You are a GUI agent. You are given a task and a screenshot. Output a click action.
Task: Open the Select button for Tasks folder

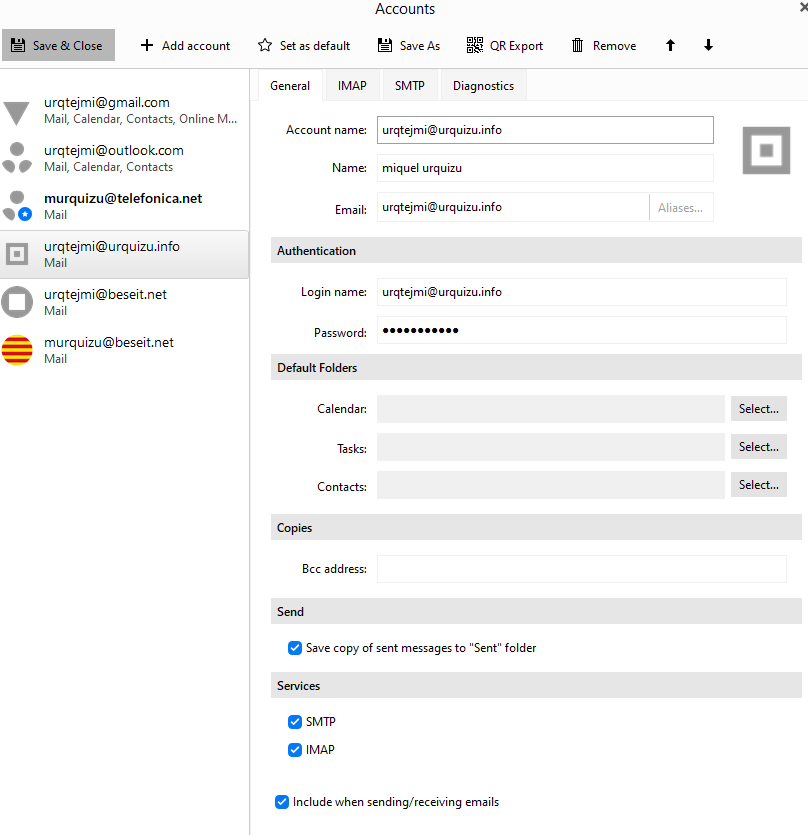(x=758, y=447)
